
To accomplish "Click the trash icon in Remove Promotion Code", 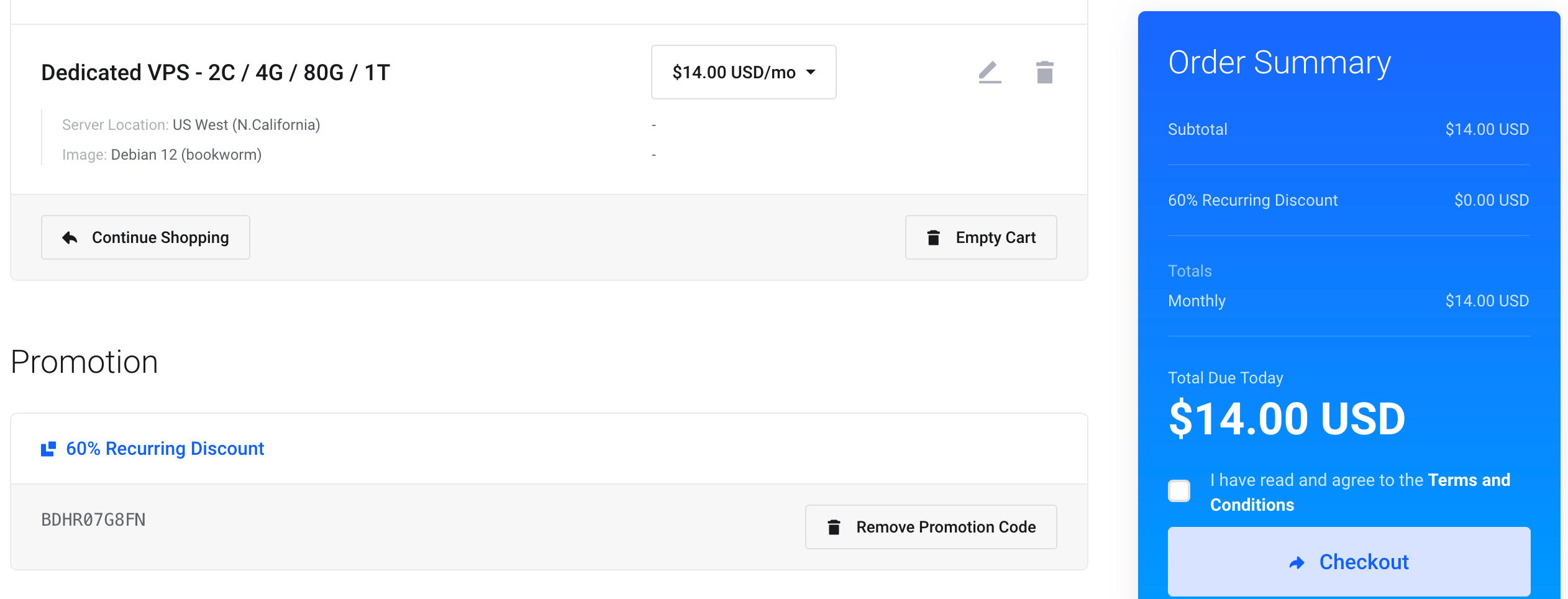I will (834, 527).
